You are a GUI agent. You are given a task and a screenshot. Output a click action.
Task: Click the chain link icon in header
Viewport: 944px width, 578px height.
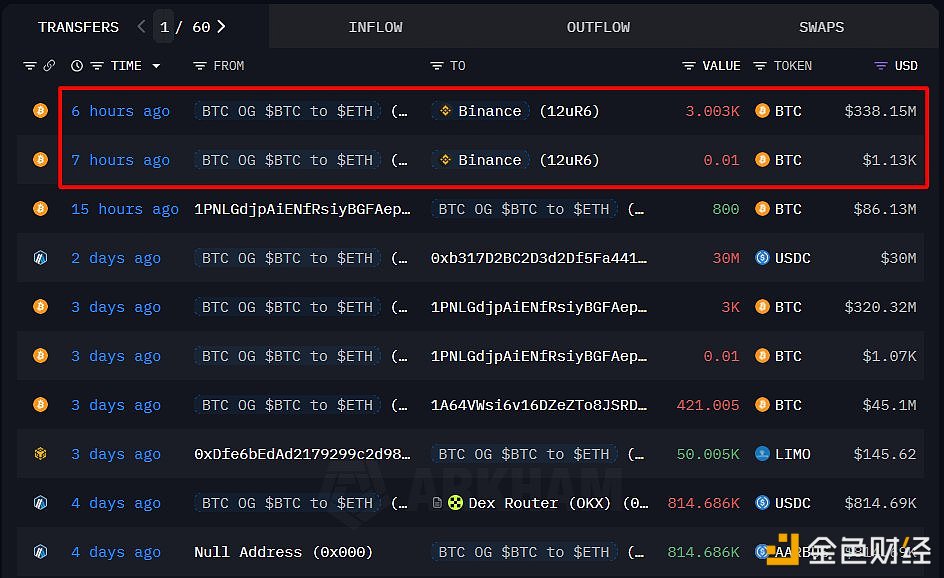49,66
